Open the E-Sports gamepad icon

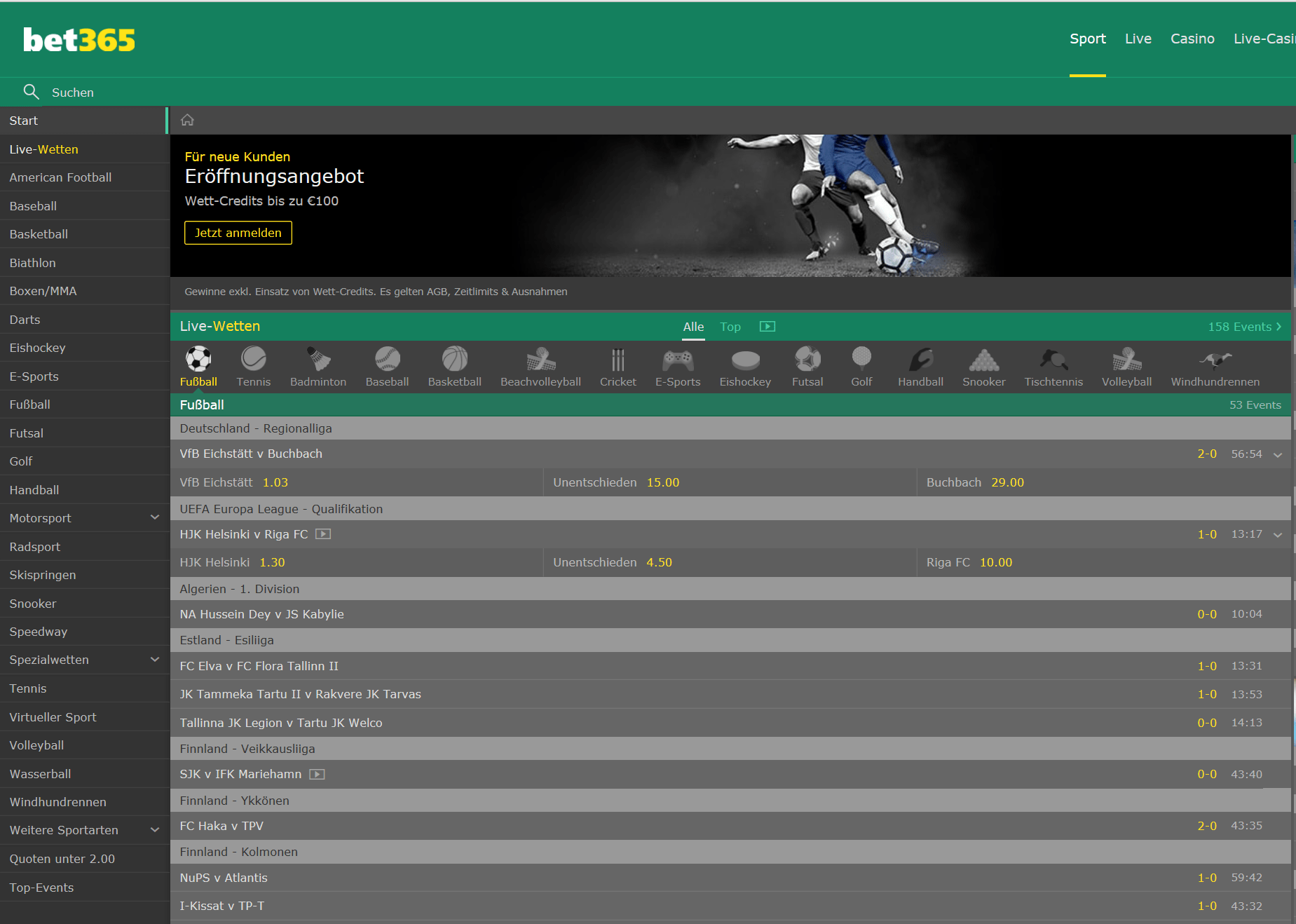click(x=677, y=360)
